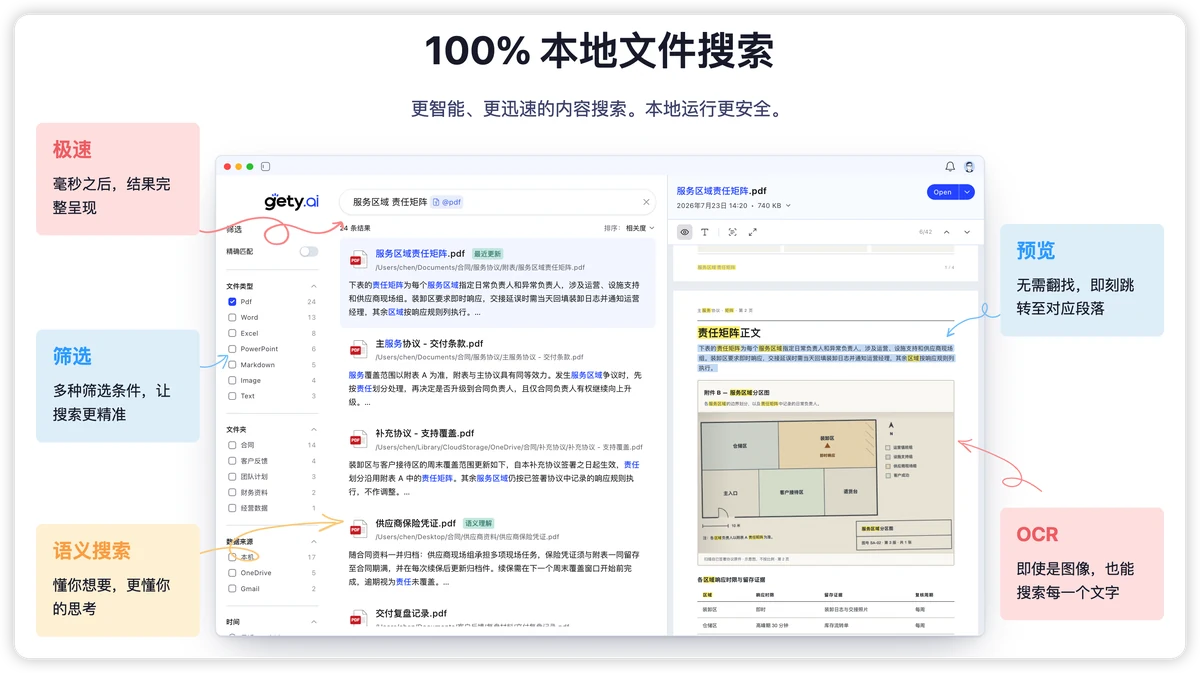Click PDF icon of 服务区域责任矩阵.pdf result

(x=357, y=260)
